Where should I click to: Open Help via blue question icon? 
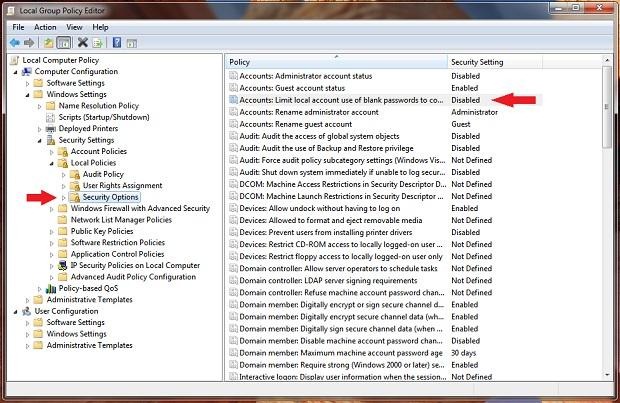117,42
